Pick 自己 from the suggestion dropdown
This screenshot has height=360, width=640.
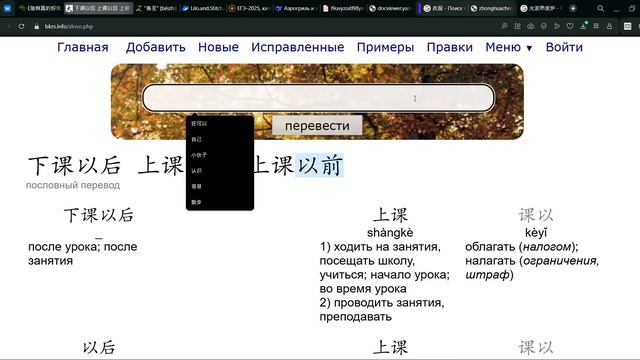click(220, 139)
